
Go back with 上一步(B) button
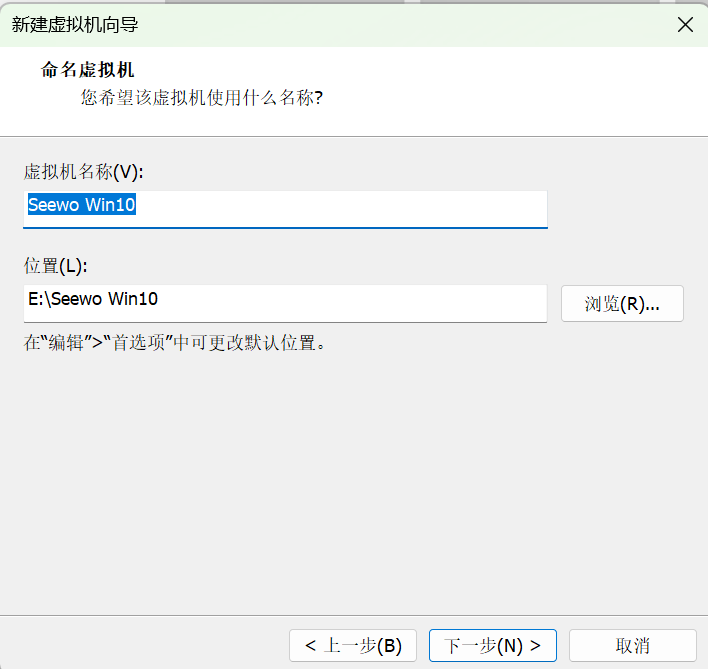point(353,646)
